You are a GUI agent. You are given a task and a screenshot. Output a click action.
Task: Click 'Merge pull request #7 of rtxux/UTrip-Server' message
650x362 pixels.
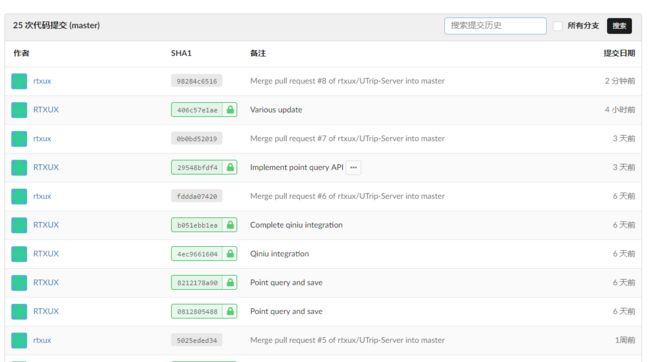pyautogui.click(x=347, y=138)
